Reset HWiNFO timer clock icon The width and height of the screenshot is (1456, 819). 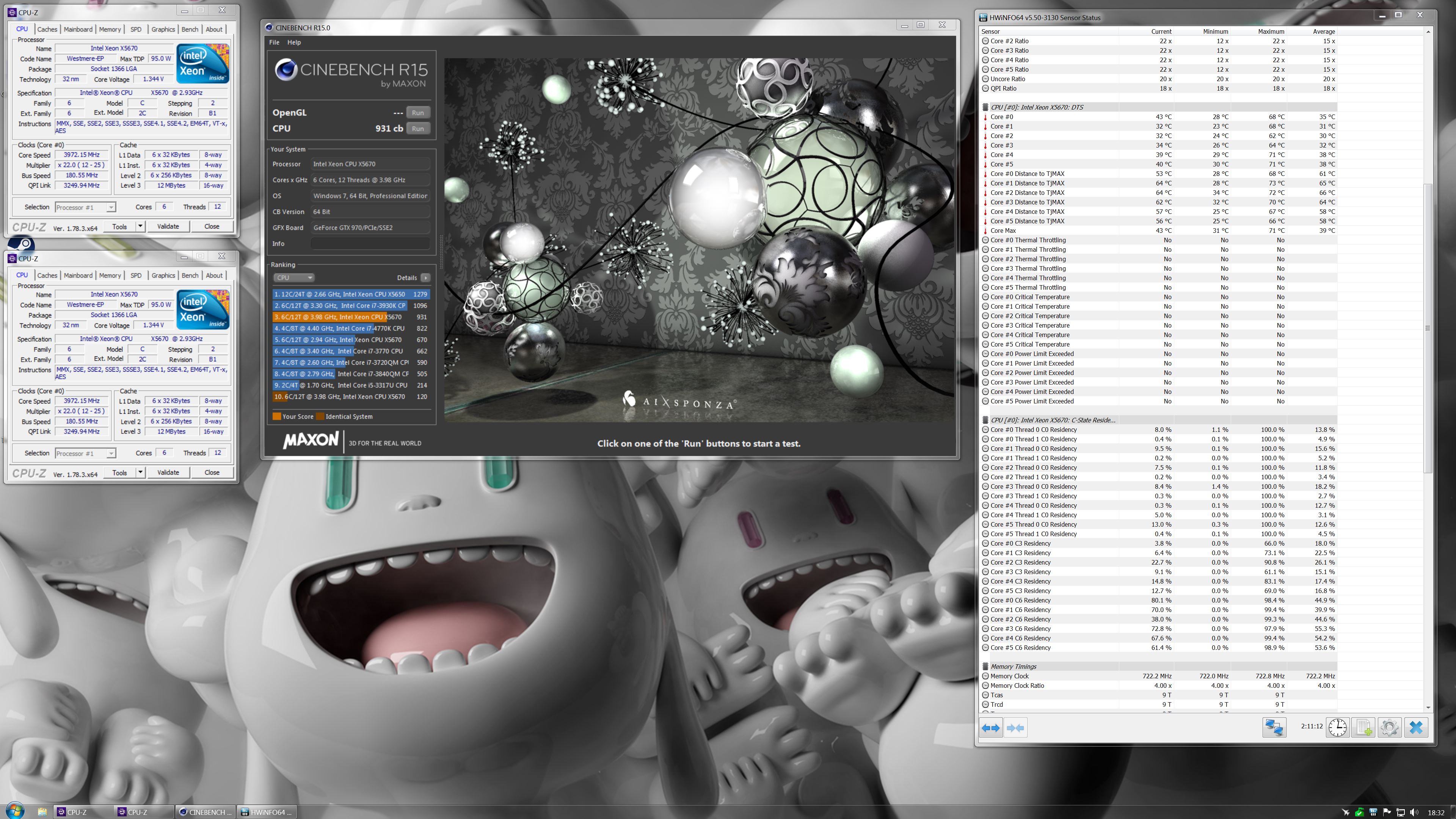coord(1338,728)
